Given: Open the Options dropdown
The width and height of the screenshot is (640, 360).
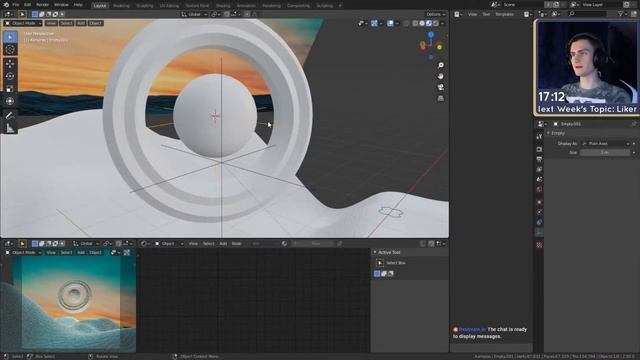Looking at the screenshot, I should (x=436, y=14).
